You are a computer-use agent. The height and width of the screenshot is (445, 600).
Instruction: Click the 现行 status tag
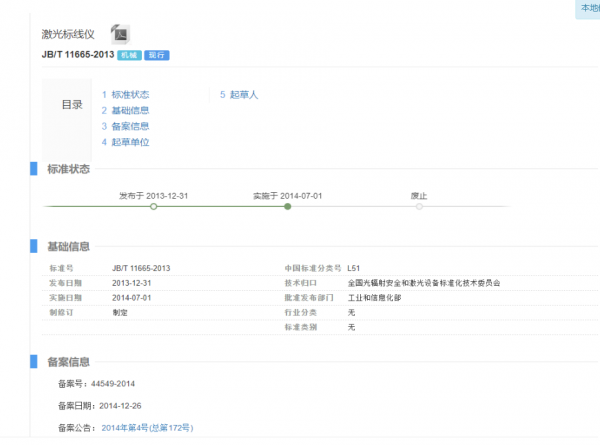[x=156, y=55]
